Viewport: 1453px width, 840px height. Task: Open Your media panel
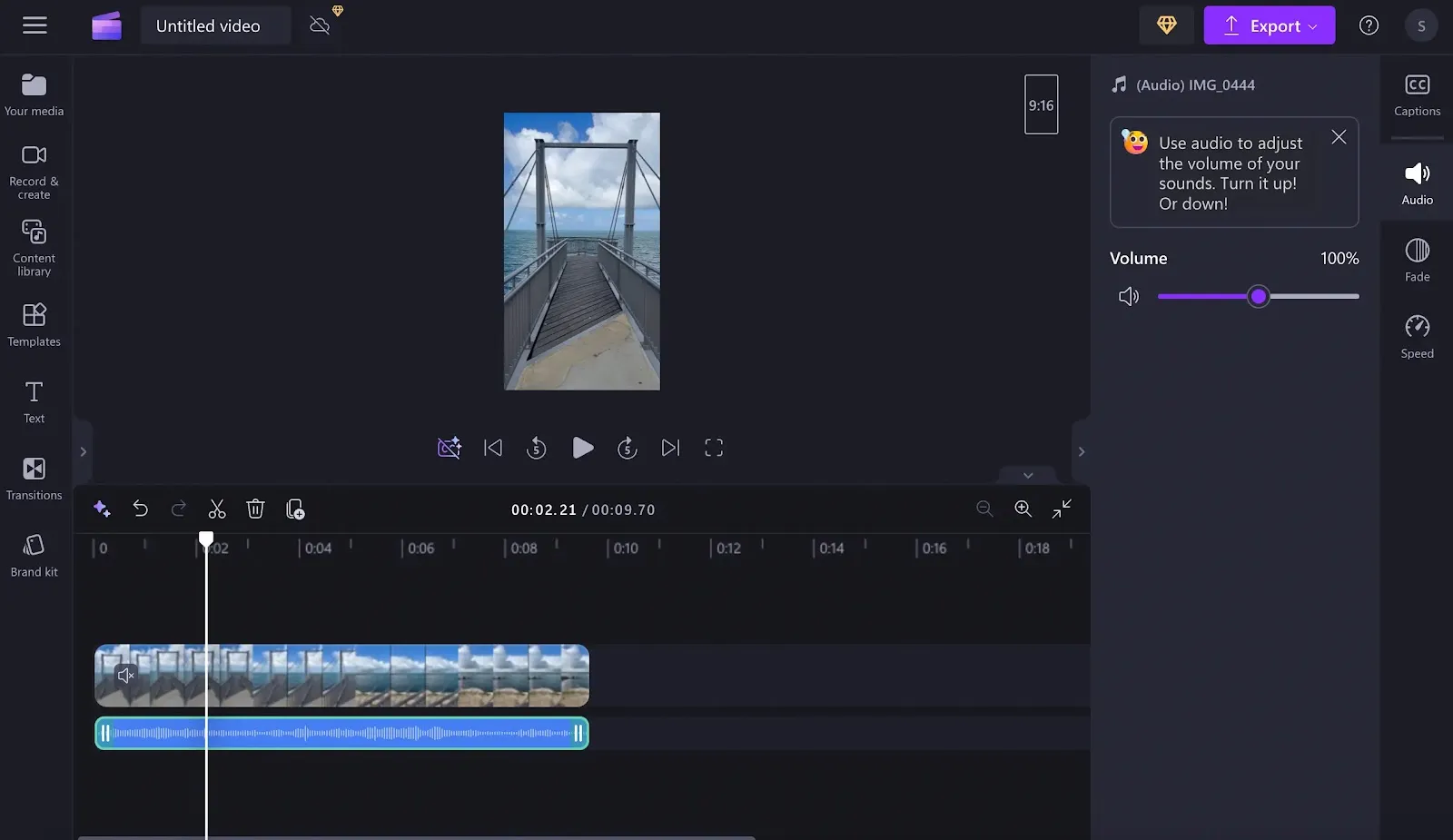pos(35,94)
